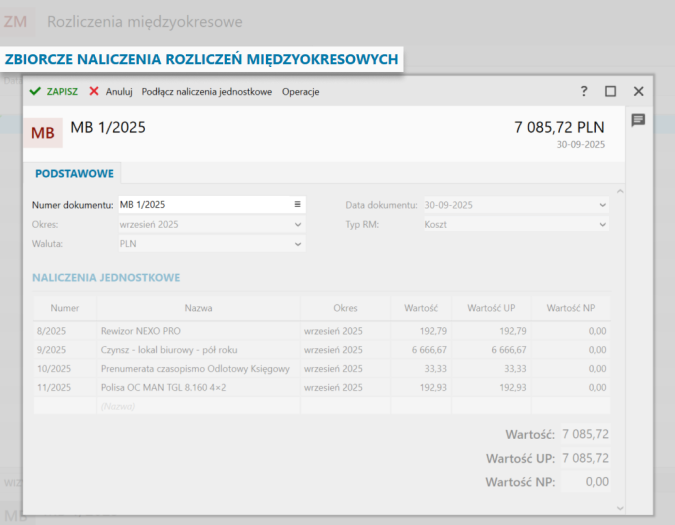Open the Waluta PLN dropdown
Screen dimensions: 675x525
[x=297, y=243]
